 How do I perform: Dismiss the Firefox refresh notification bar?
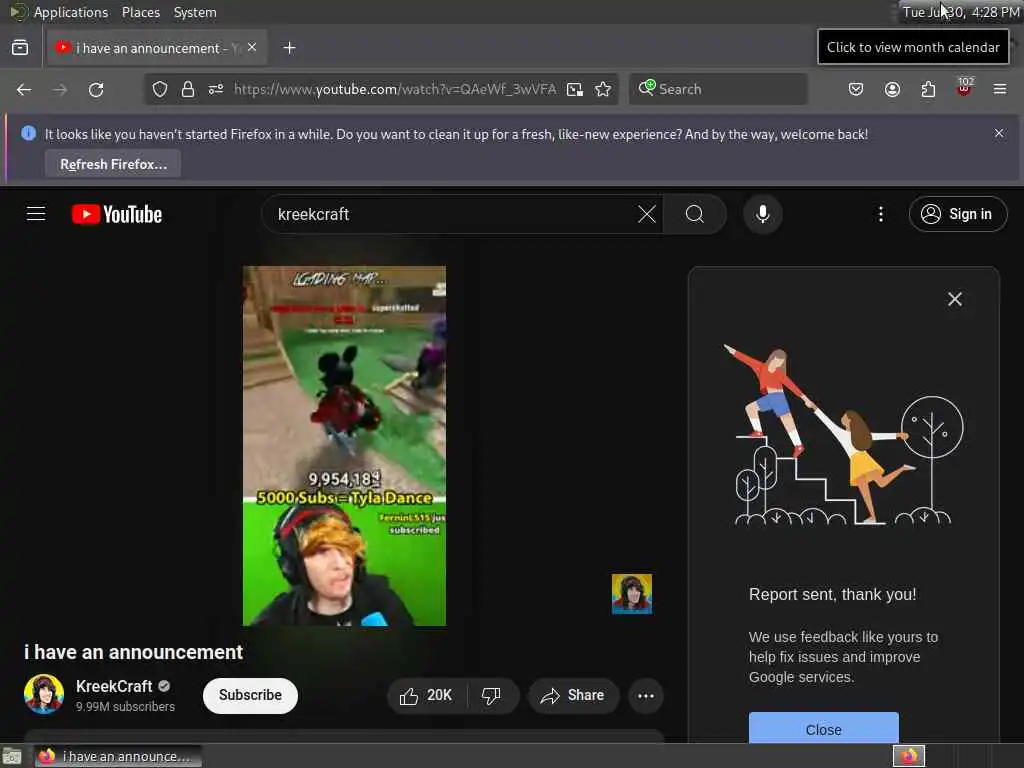(999, 133)
